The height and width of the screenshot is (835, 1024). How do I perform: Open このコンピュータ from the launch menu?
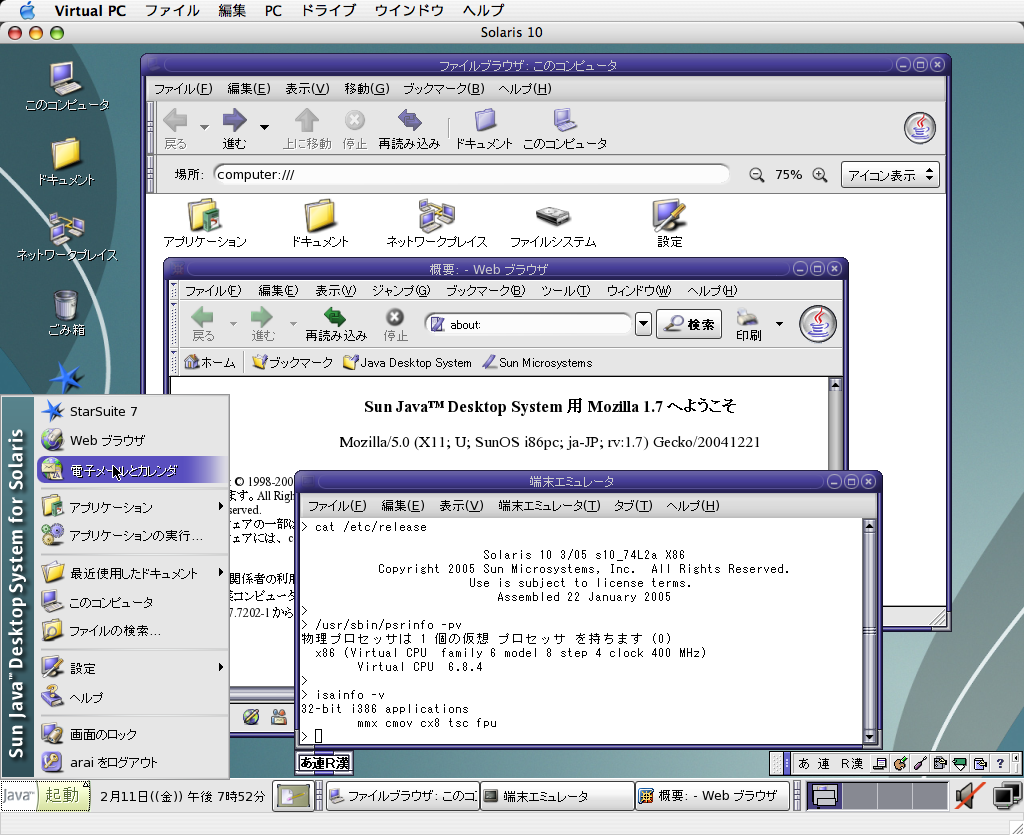point(133,602)
